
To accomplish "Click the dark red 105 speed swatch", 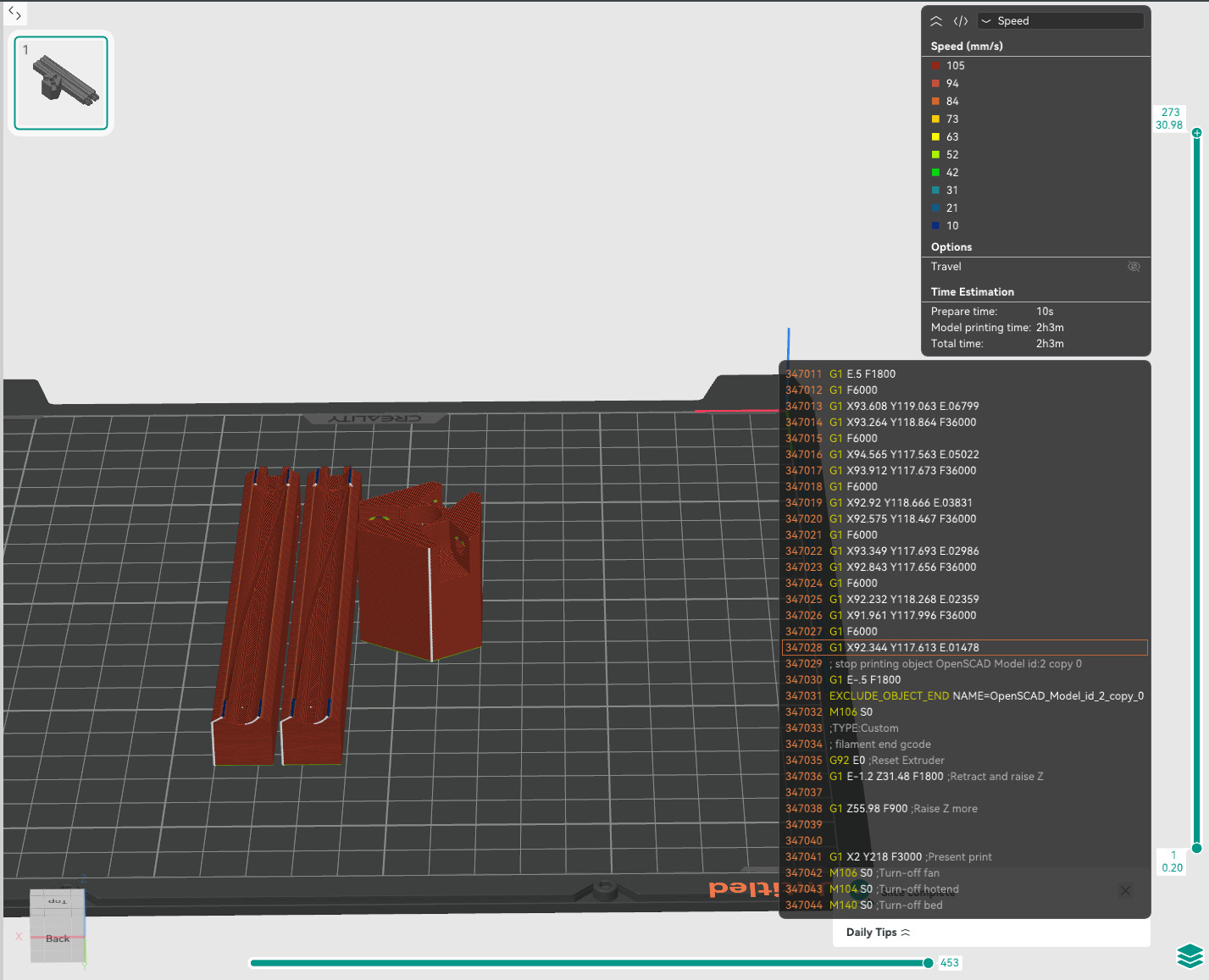I will click(x=935, y=66).
